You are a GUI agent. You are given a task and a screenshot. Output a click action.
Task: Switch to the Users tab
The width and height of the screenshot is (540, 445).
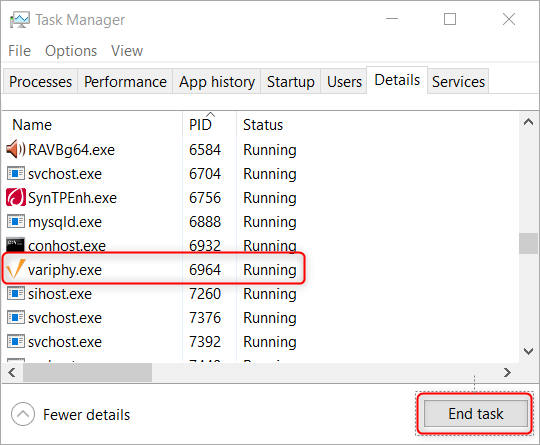tap(344, 82)
